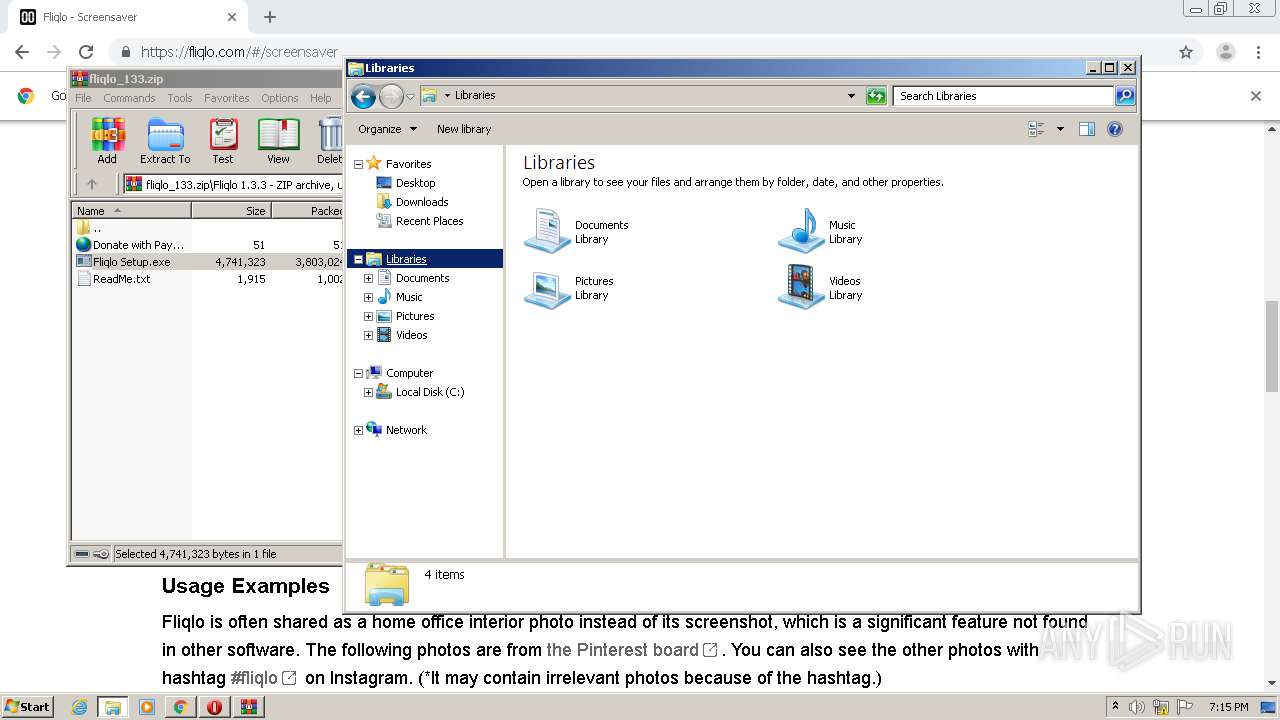This screenshot has width=1280, height=720.
Task: Open Chrome profile avatar icon
Action: point(1225,52)
